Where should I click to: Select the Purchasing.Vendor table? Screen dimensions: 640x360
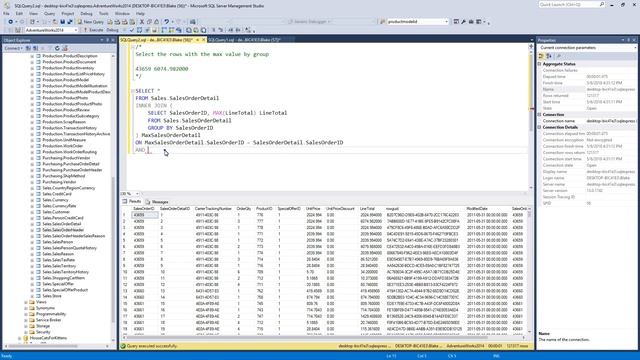[59, 182]
